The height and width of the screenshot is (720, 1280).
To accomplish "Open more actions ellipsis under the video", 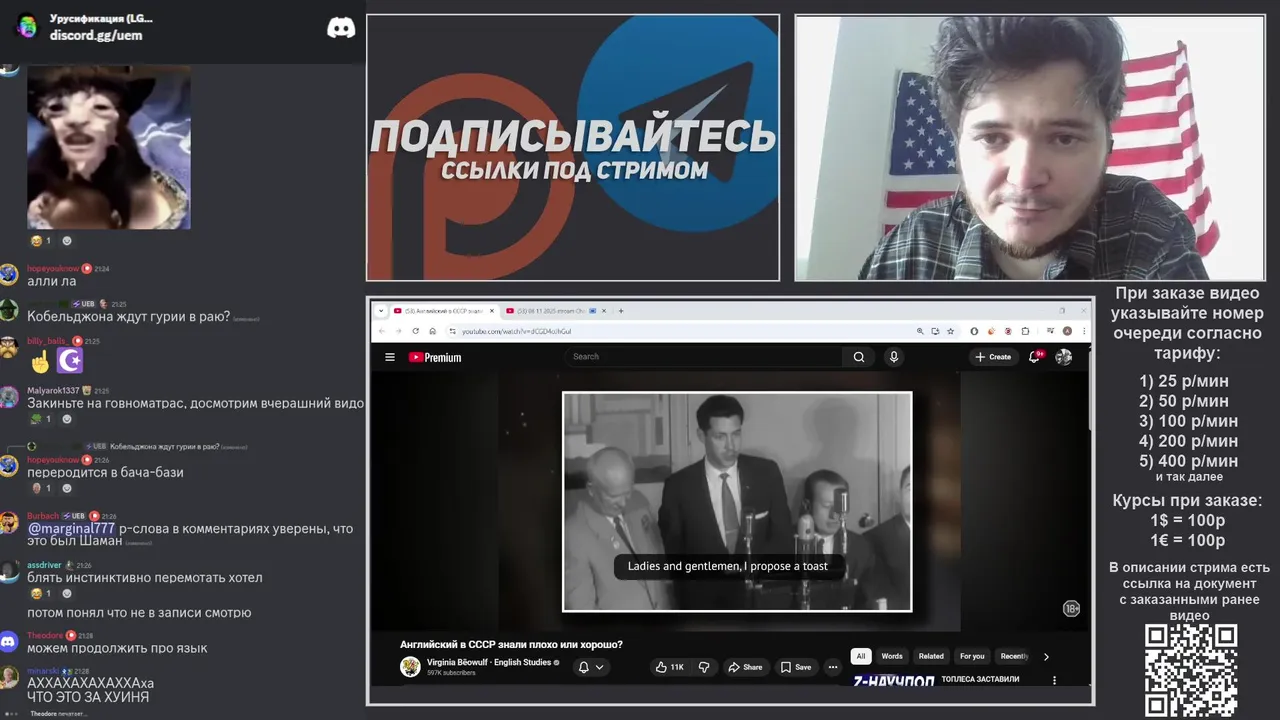I will (x=832, y=667).
